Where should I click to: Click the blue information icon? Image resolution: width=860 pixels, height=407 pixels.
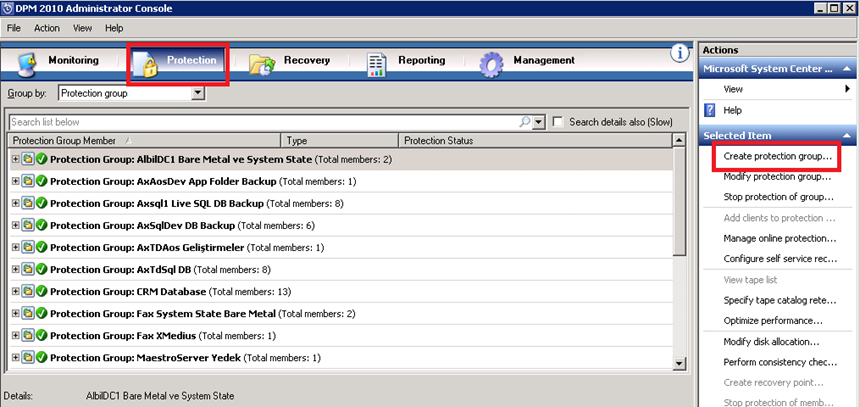coord(680,53)
